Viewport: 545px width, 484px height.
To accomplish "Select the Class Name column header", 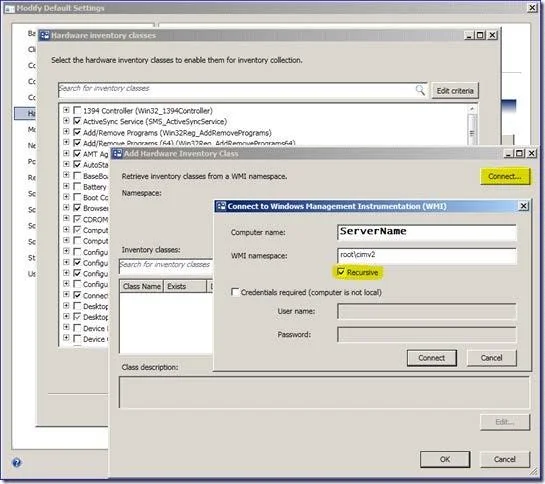I will pos(141,286).
